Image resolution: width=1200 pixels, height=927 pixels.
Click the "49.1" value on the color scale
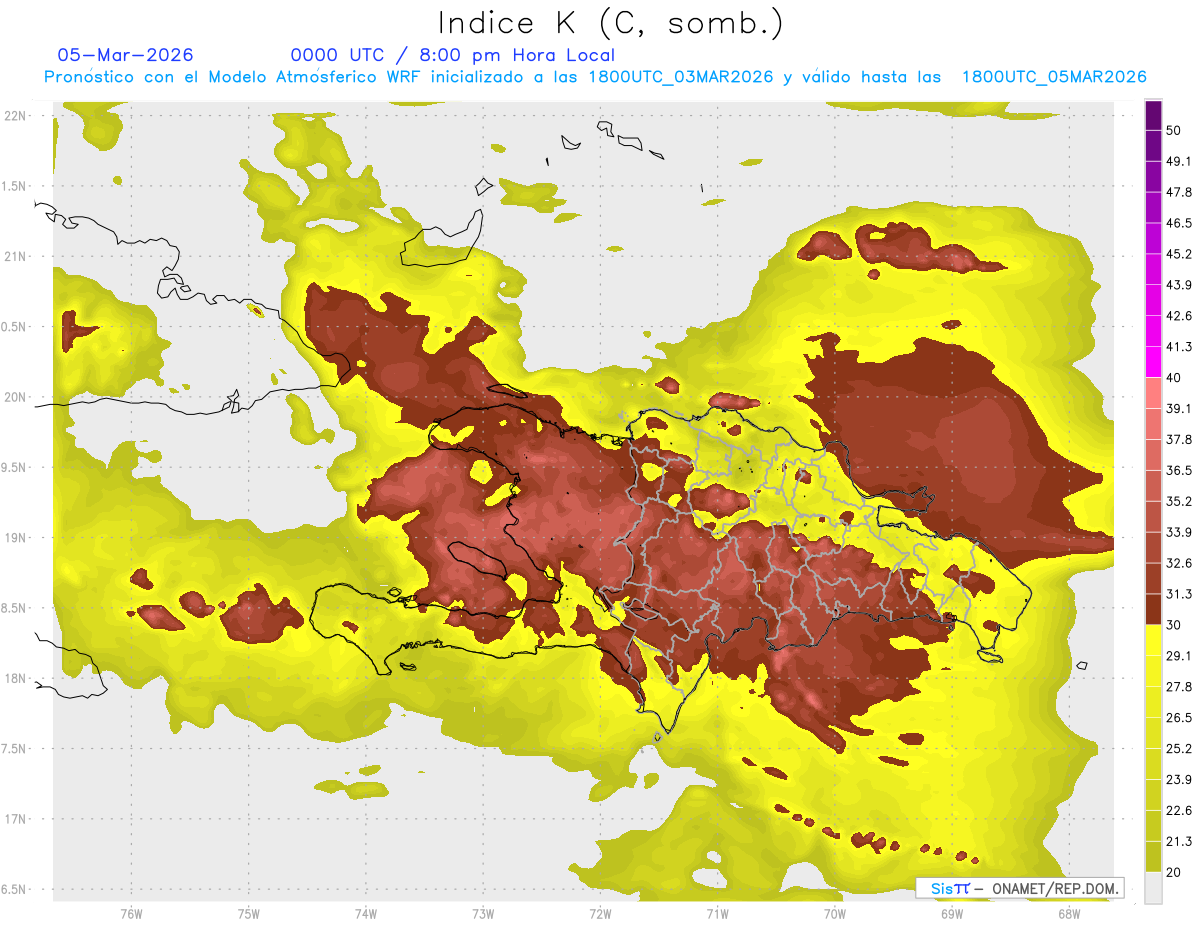pyautogui.click(x=1179, y=161)
